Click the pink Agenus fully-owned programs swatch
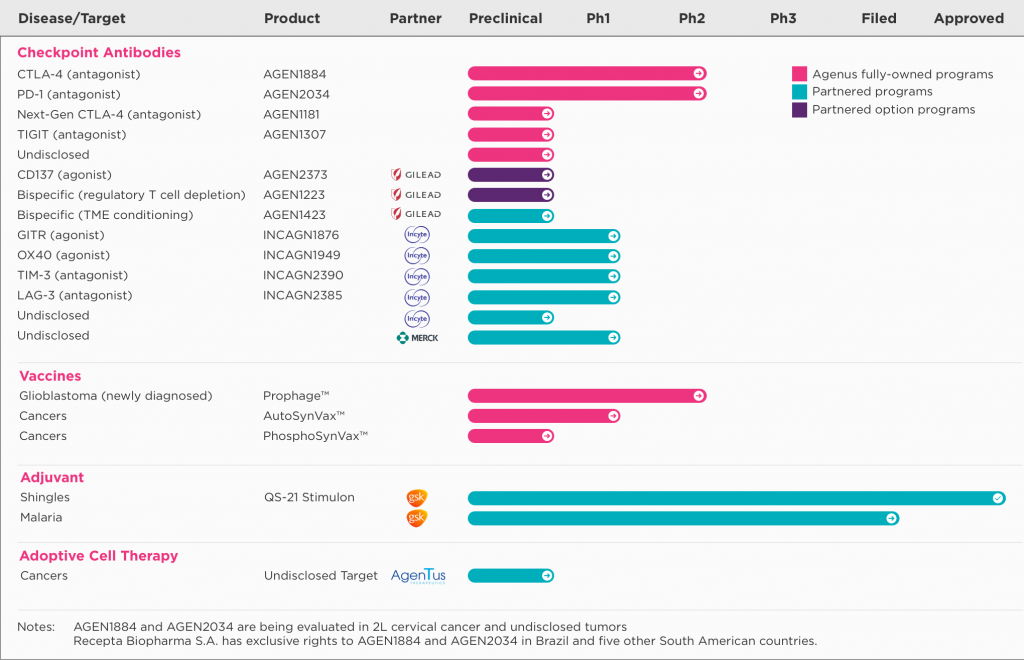1024x660 pixels. tap(799, 74)
